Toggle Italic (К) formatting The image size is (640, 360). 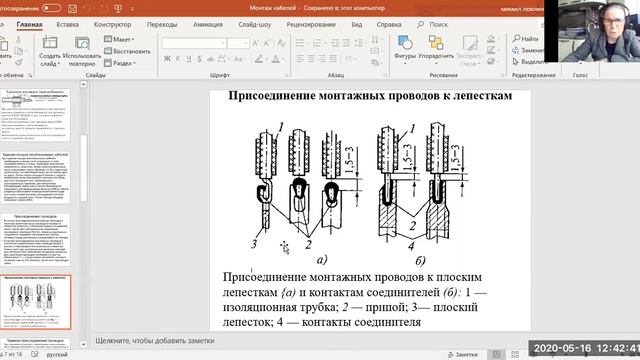(178, 59)
